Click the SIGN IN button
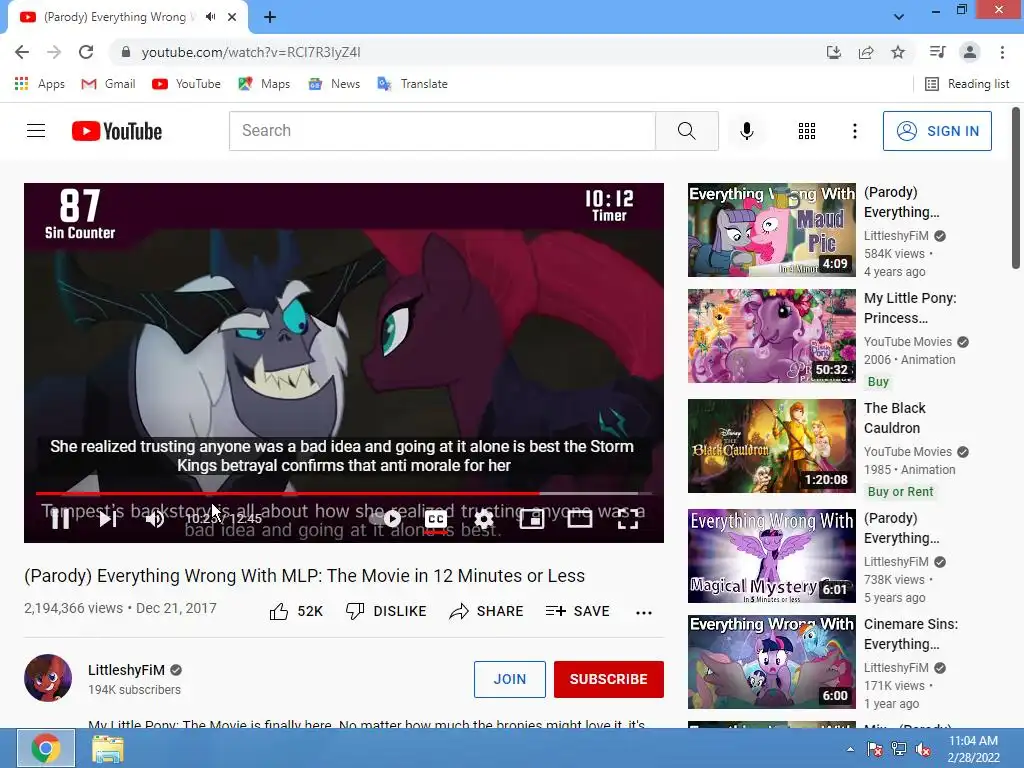The height and width of the screenshot is (768, 1024). [937, 131]
